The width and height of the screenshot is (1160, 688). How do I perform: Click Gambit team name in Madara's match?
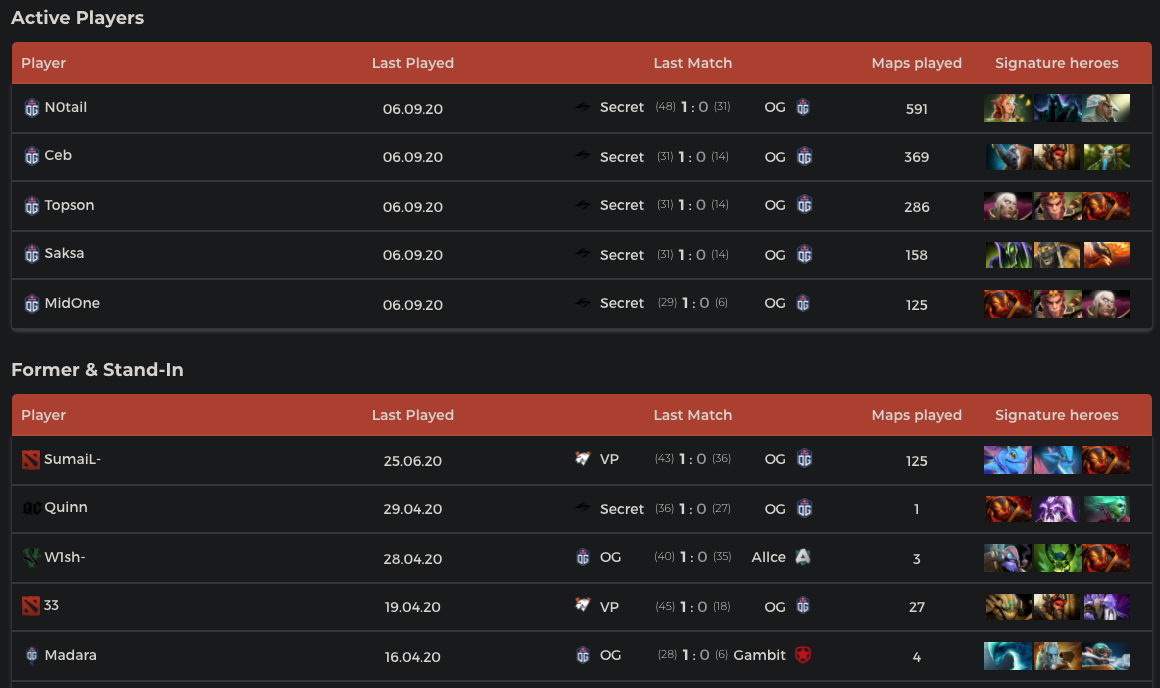point(759,655)
